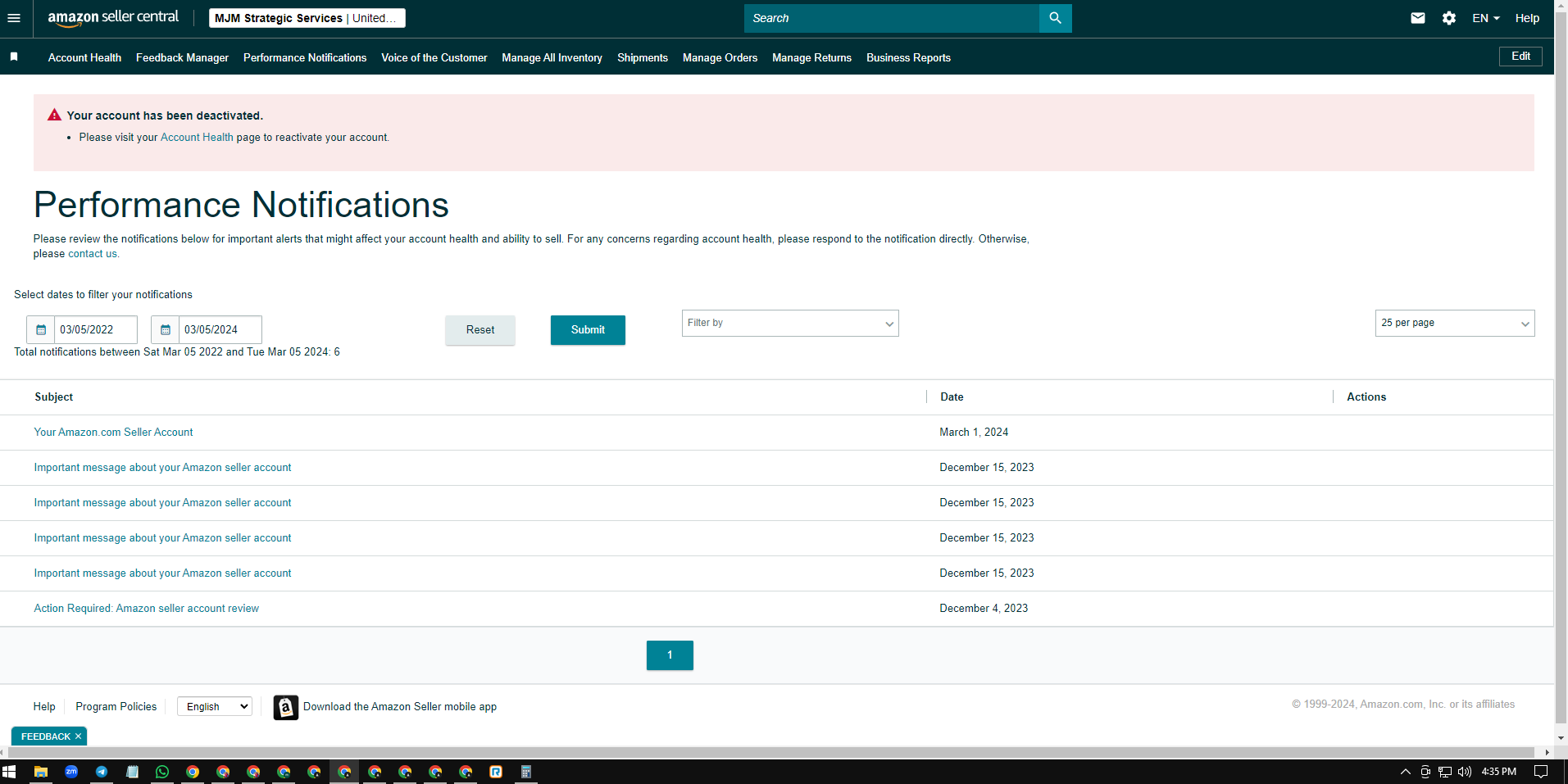Click the Help link in the header
Screen dimensions: 1568x784
(1527, 18)
